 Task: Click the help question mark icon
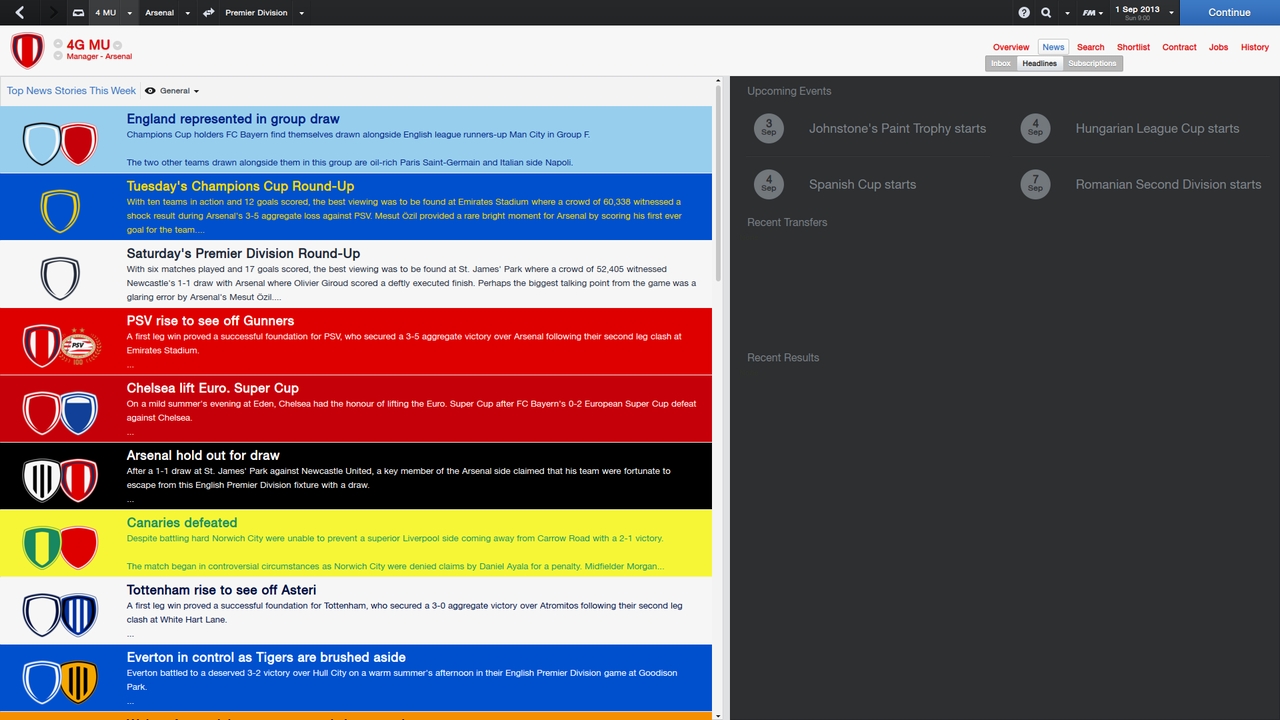1023,13
